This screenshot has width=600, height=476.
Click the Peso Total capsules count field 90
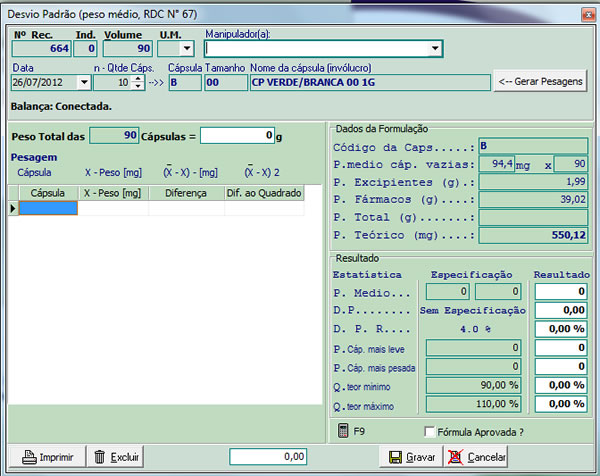114,135
